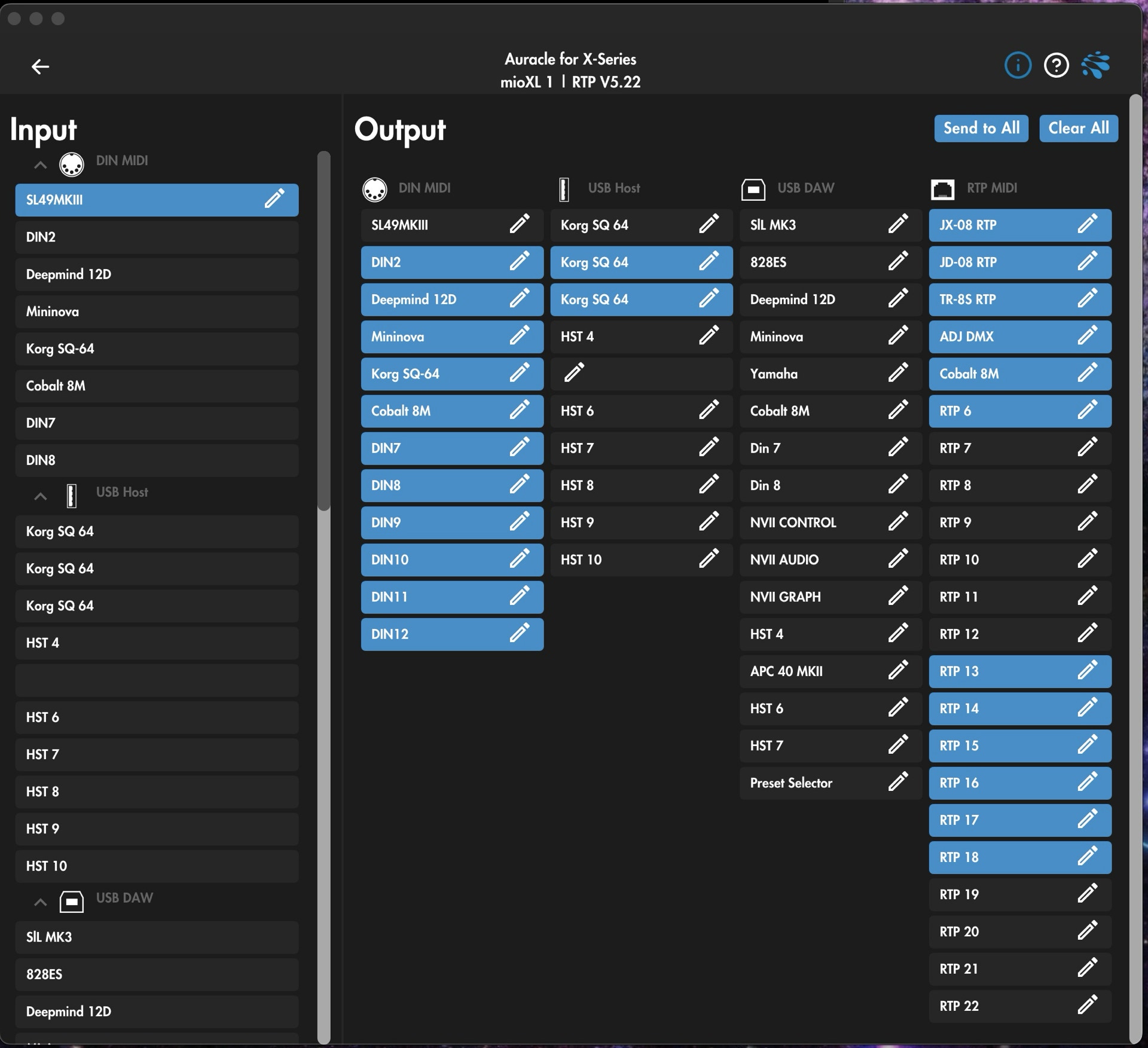Select the empty USB Host input row
This screenshot has width=1148, height=1048.
coord(157,680)
